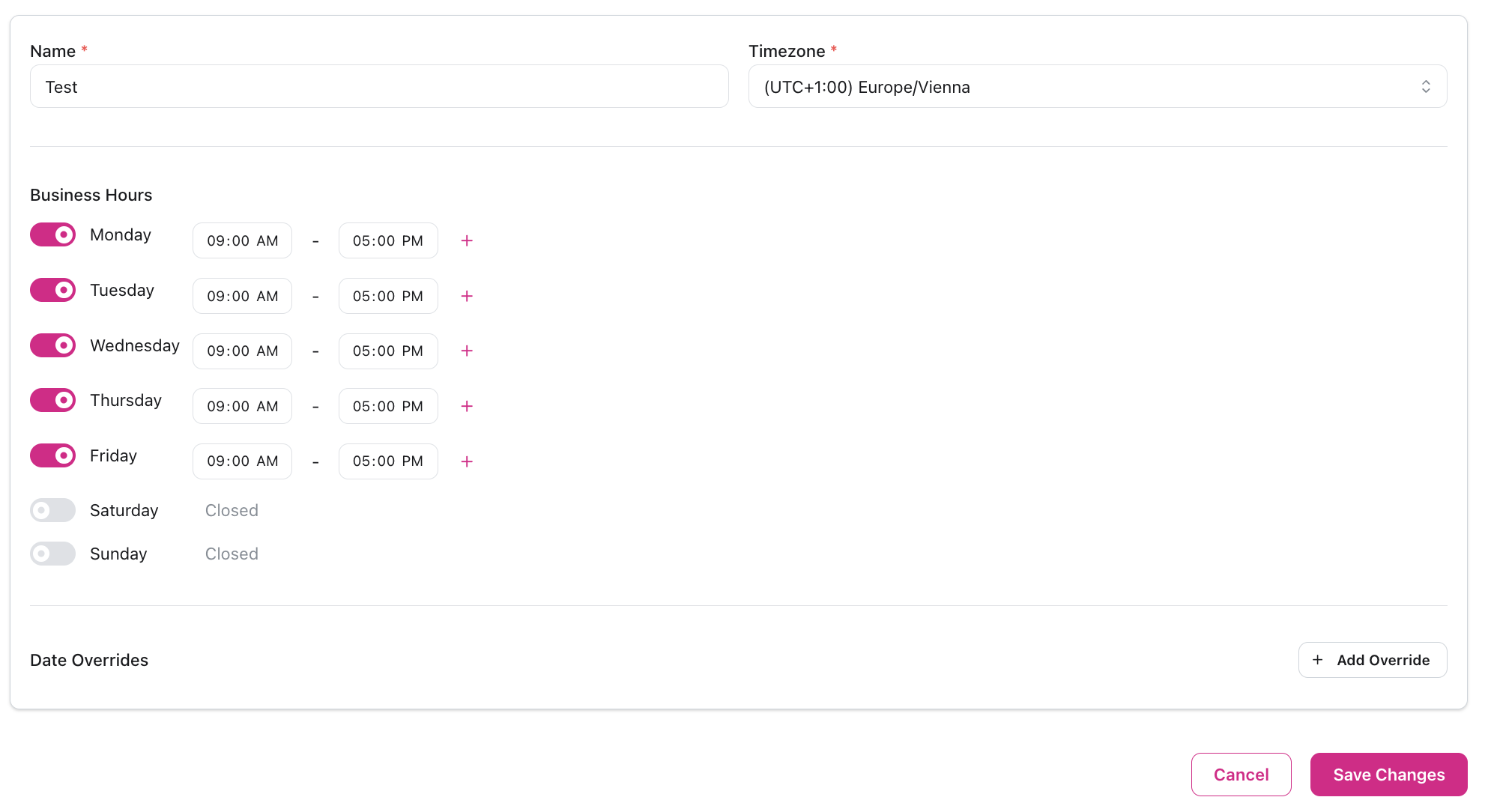
Task: Open the Timezone dropdown
Action: (1098, 86)
